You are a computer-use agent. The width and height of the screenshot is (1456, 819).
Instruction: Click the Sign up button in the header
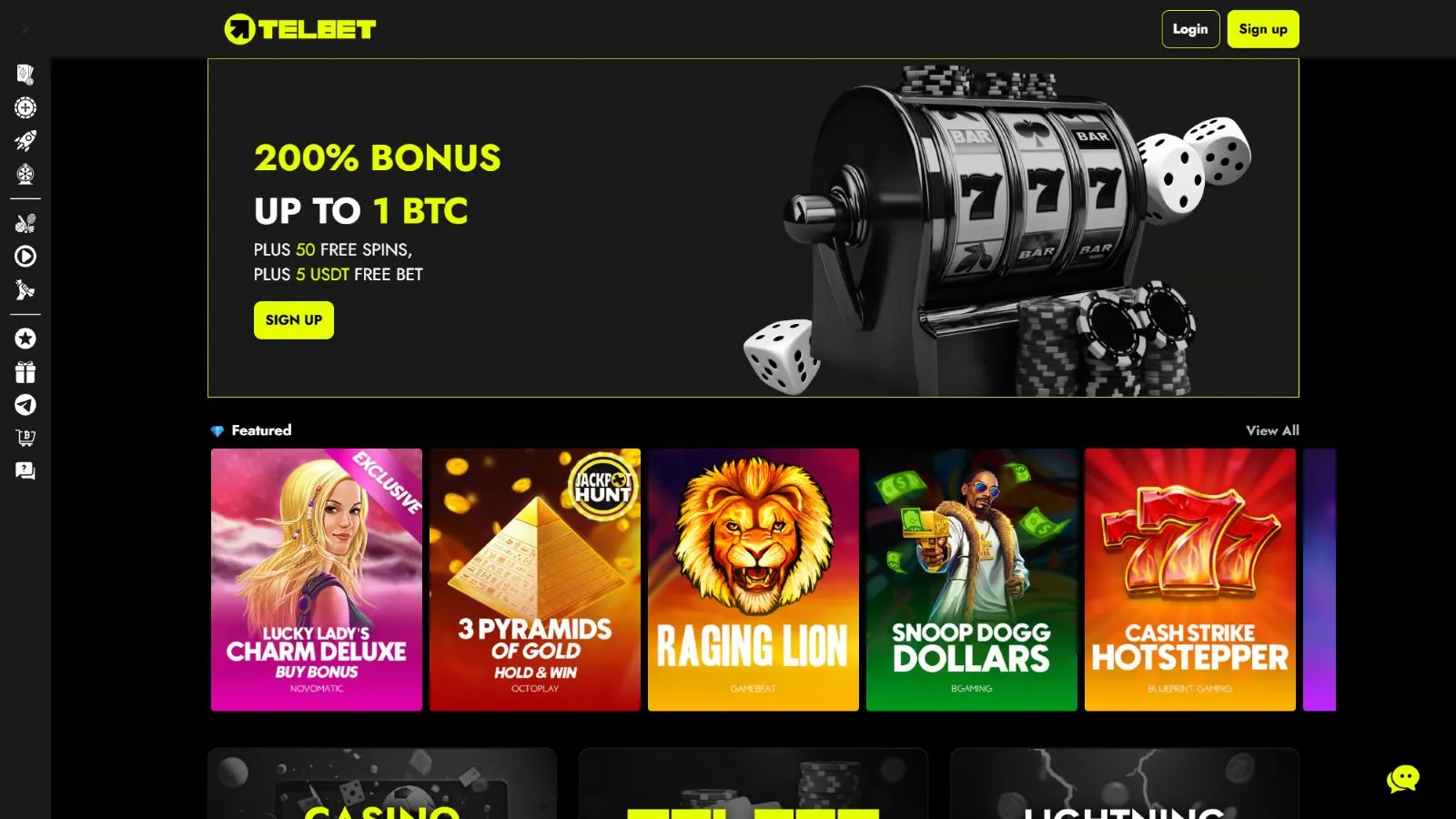click(x=1263, y=29)
